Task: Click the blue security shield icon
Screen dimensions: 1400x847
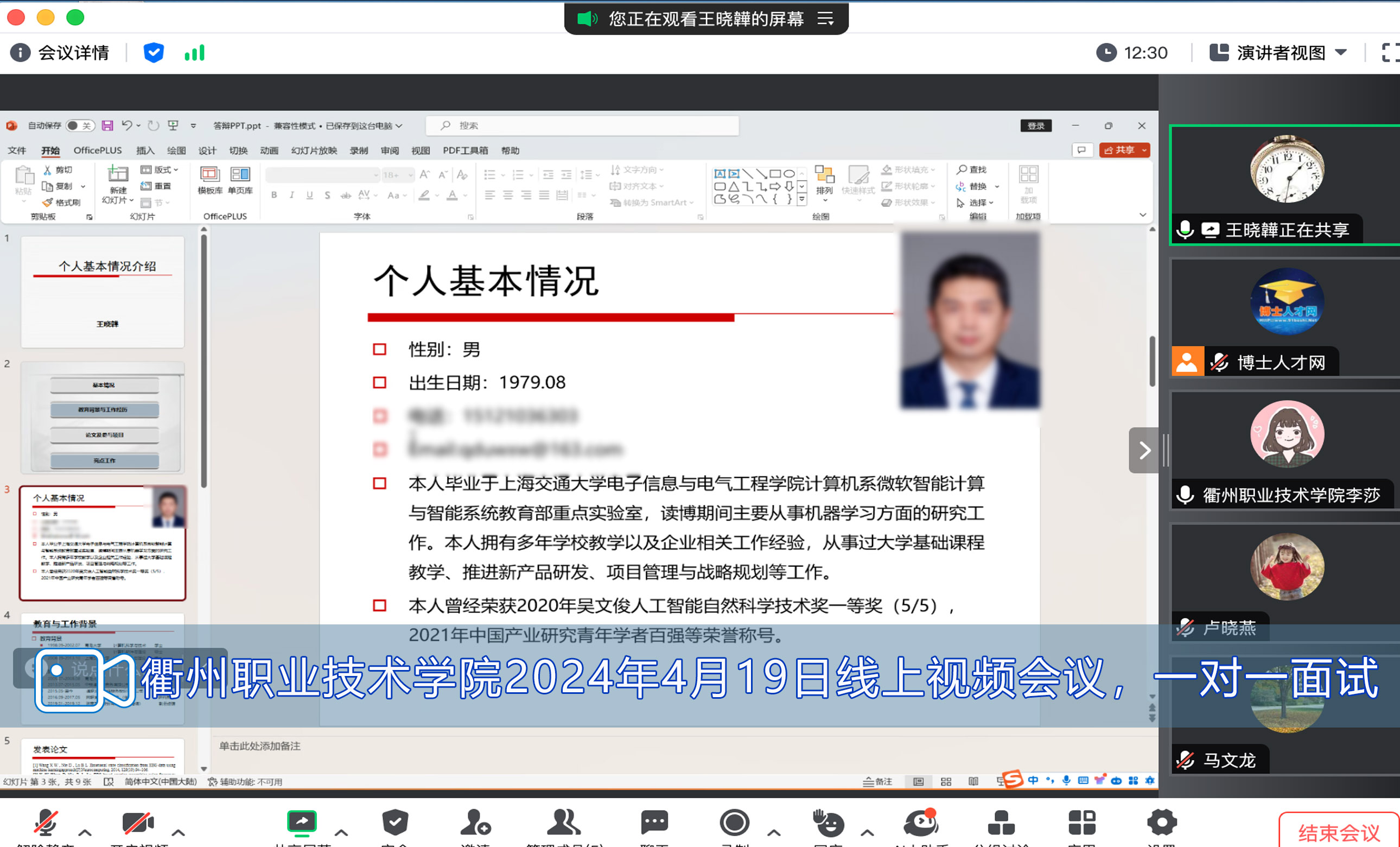Action: click(154, 53)
